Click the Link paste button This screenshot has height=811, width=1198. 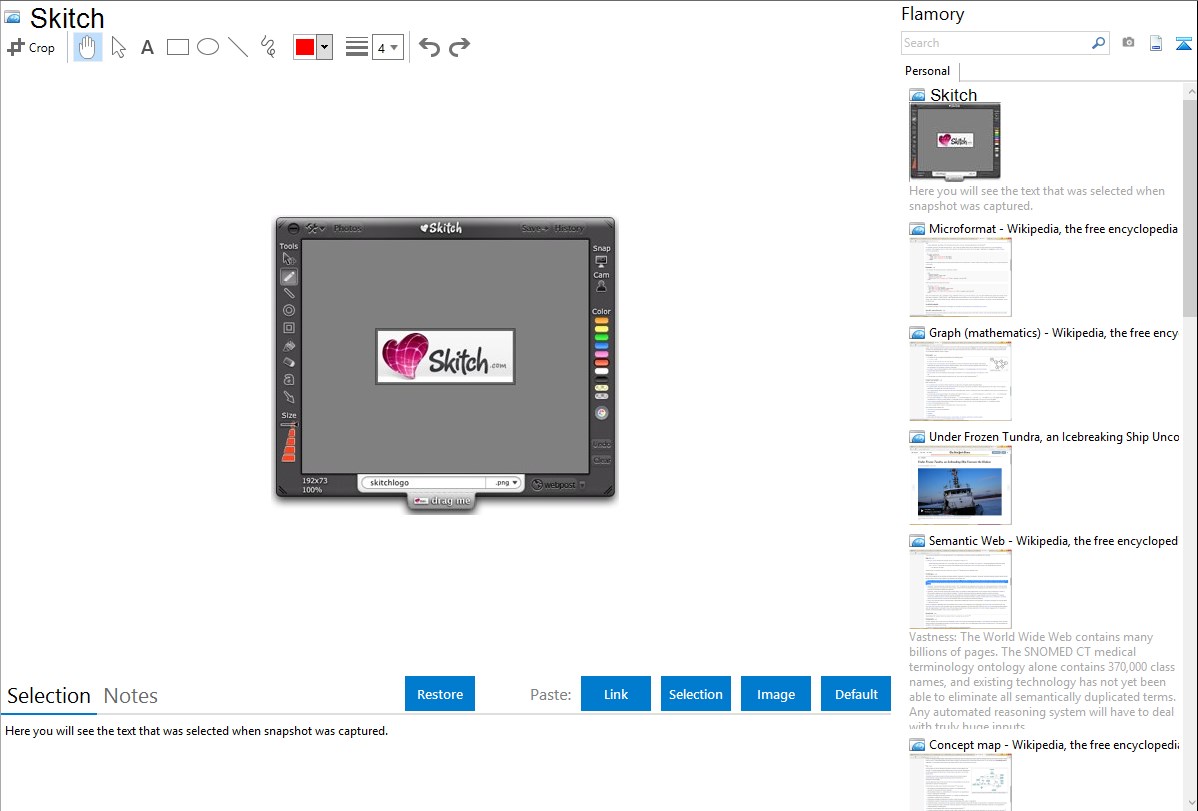click(616, 694)
